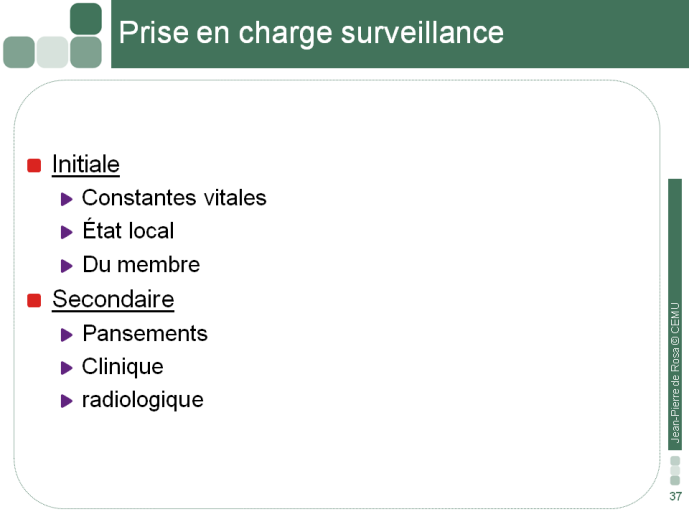Click the dark green square logo block
This screenshot has height=517, width=689.
coord(86,18)
